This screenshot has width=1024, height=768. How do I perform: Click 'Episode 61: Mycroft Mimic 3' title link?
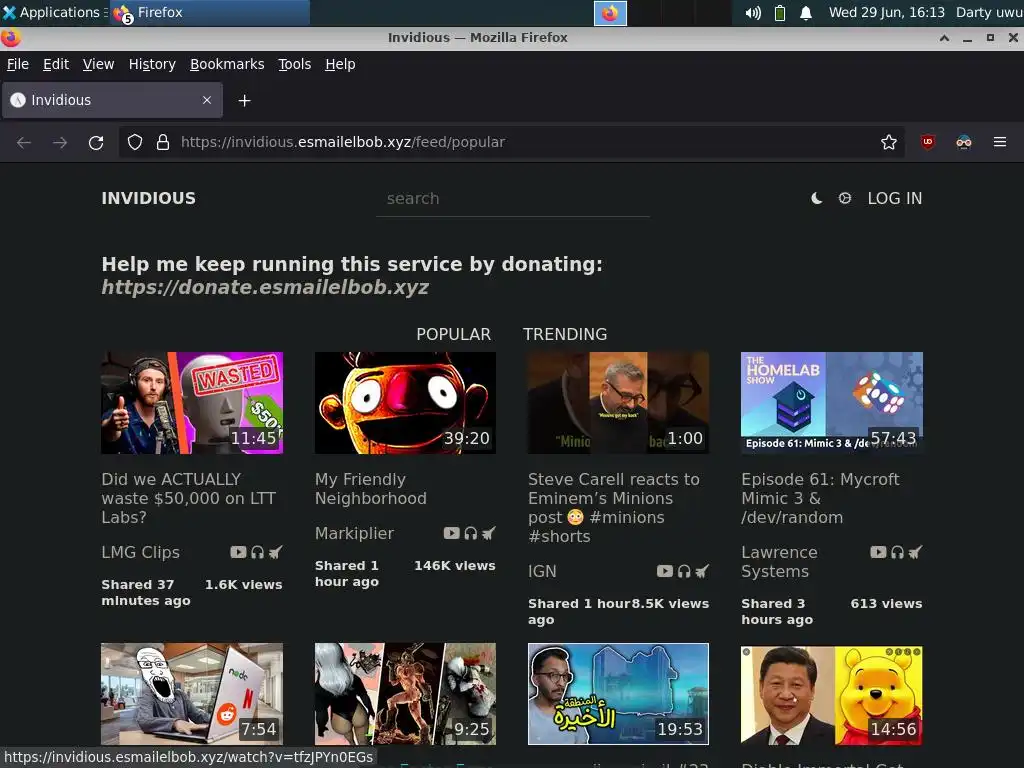[820, 498]
